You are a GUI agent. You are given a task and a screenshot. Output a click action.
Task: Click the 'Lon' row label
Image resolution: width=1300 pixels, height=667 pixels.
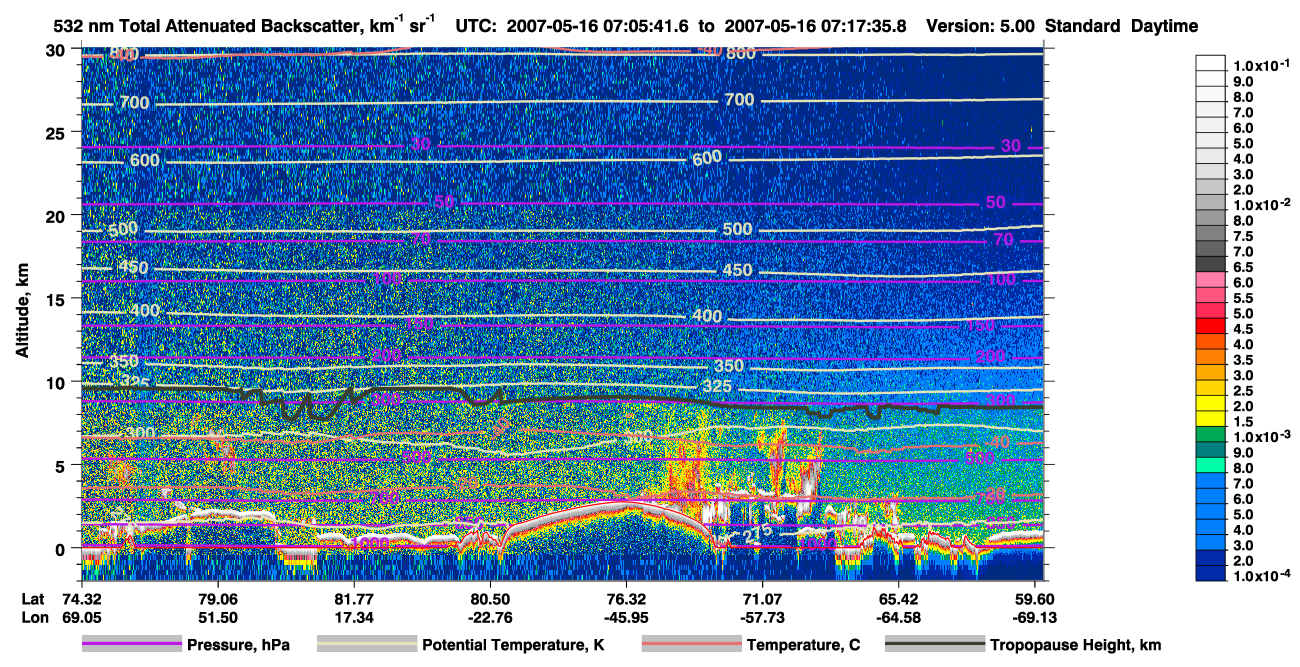[34, 618]
